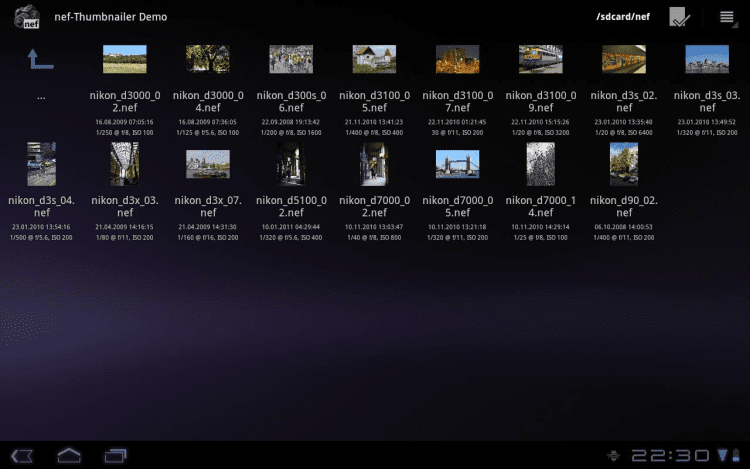Open thumbnail of nikon_d300s_06.nef
Viewport: 750px width, 469px height.
[291, 59]
